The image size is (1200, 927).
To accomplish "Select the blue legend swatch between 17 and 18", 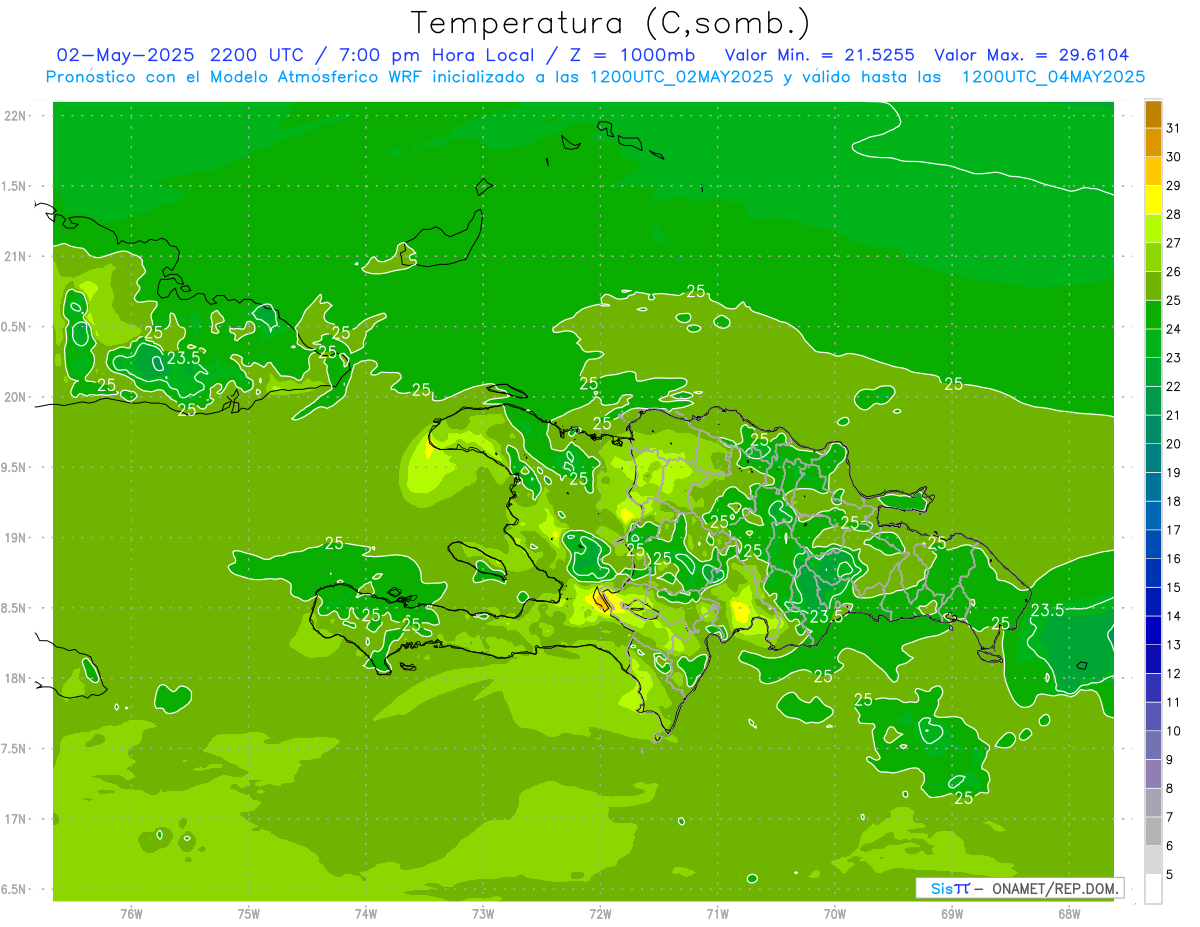I will tap(1153, 515).
